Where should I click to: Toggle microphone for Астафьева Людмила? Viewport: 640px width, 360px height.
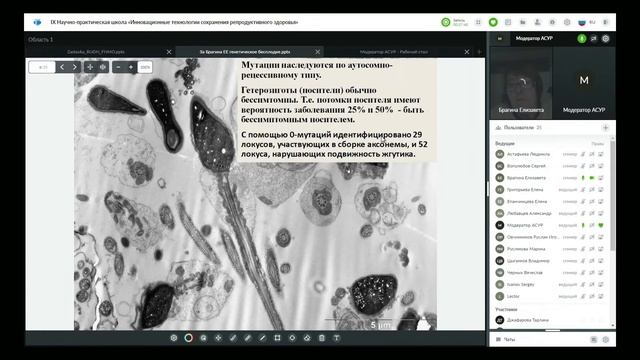pyautogui.click(x=583, y=154)
